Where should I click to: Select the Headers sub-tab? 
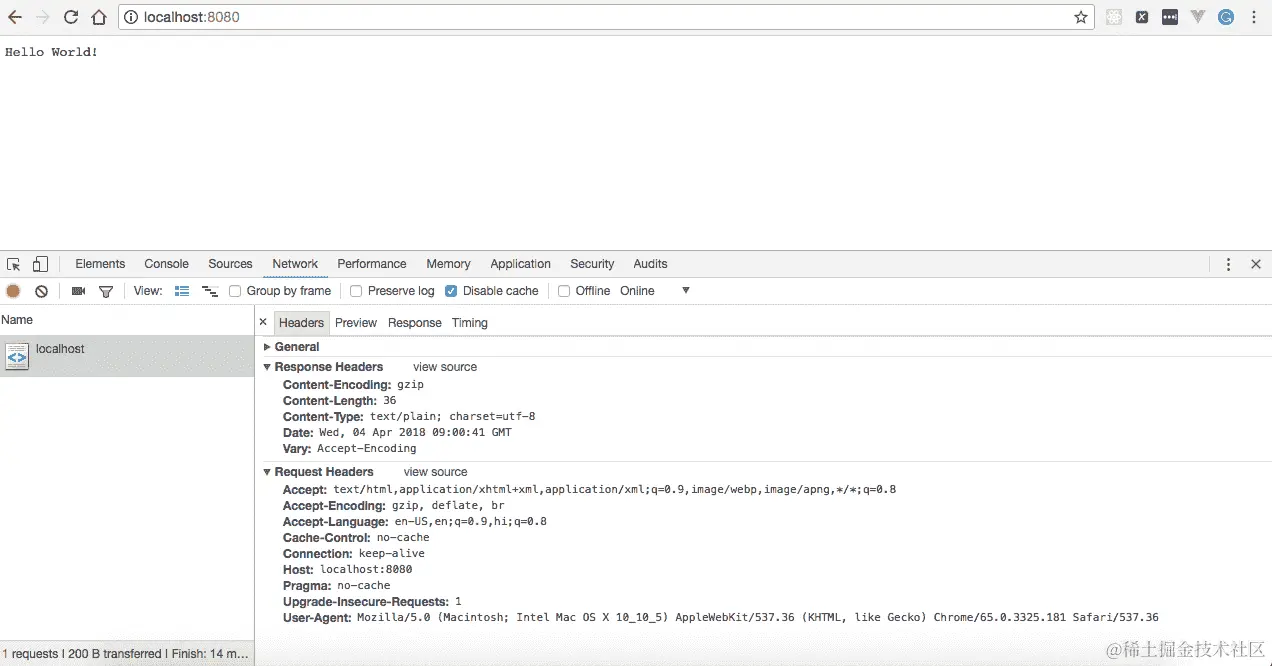pos(301,323)
